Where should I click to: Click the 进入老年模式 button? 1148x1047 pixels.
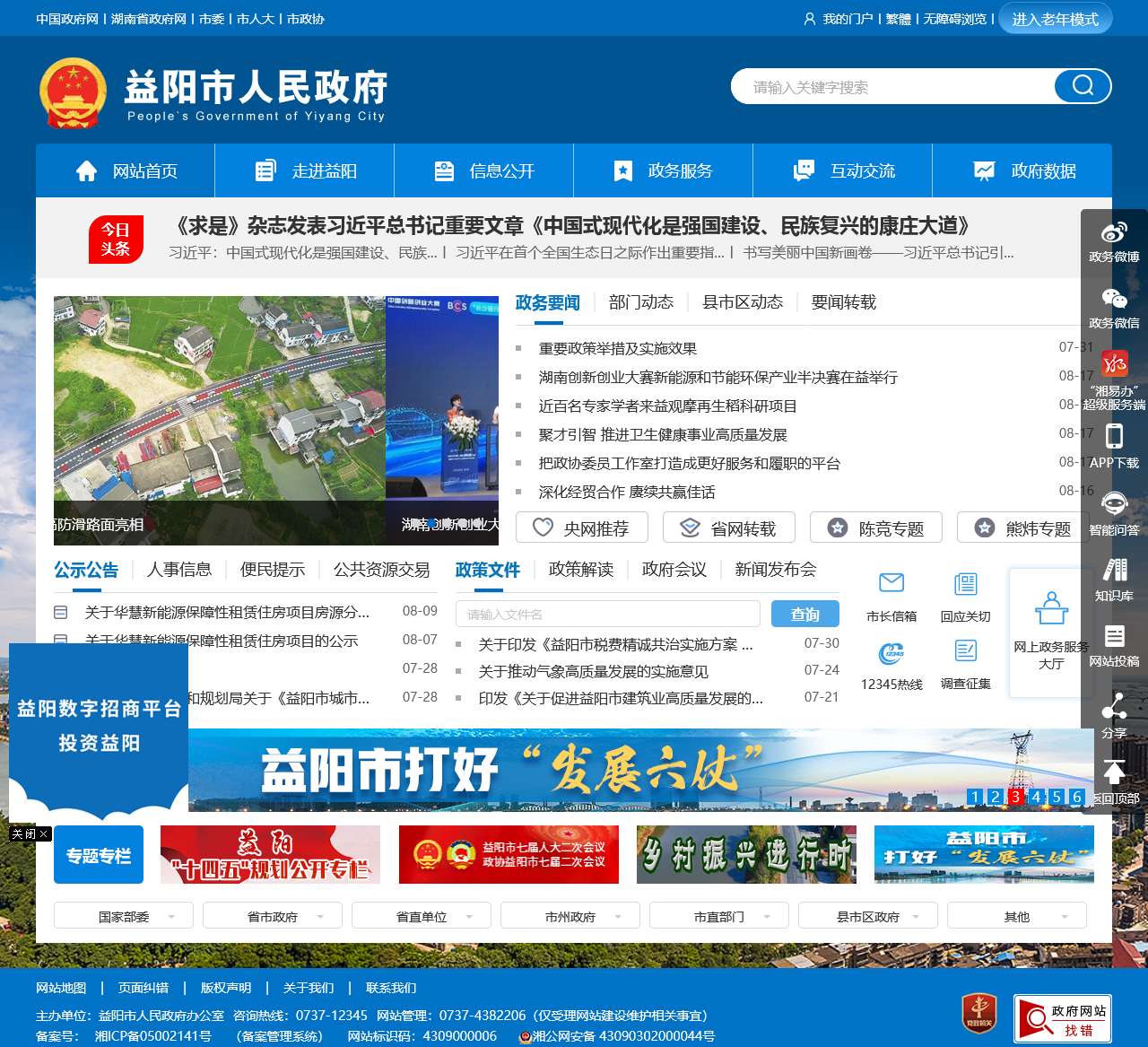(x=1056, y=18)
